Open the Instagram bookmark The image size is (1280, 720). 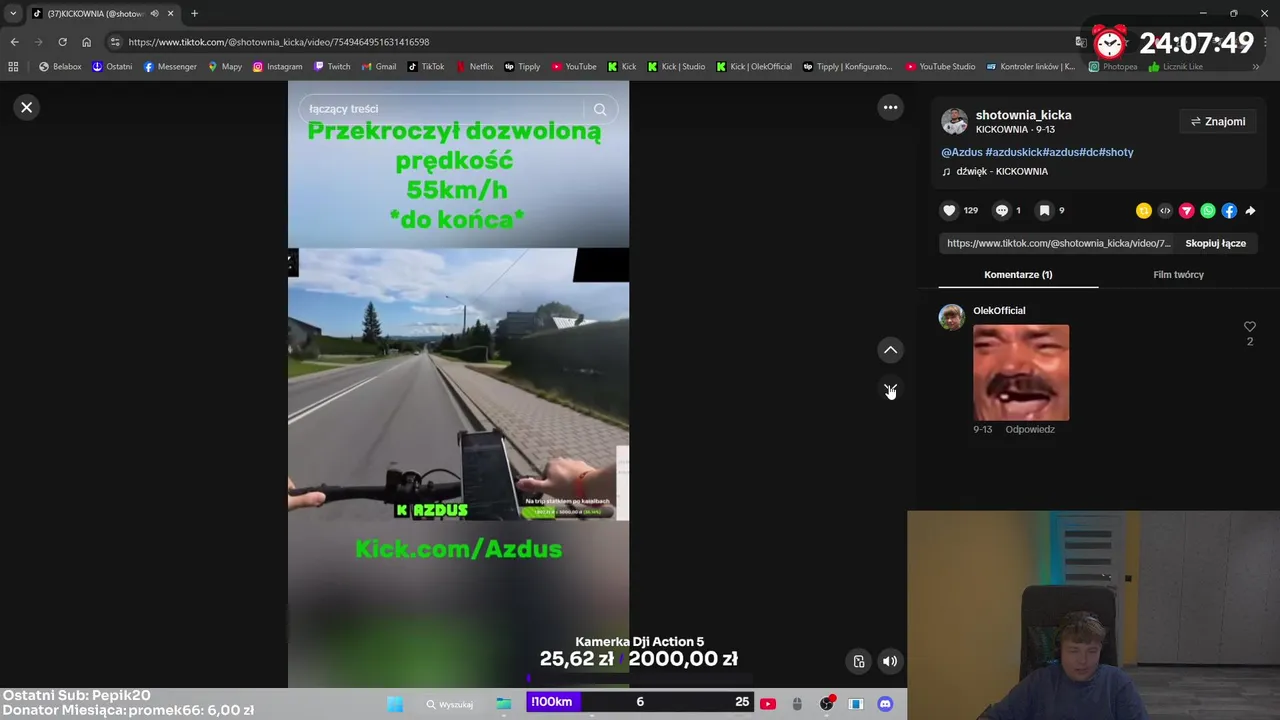click(277, 67)
